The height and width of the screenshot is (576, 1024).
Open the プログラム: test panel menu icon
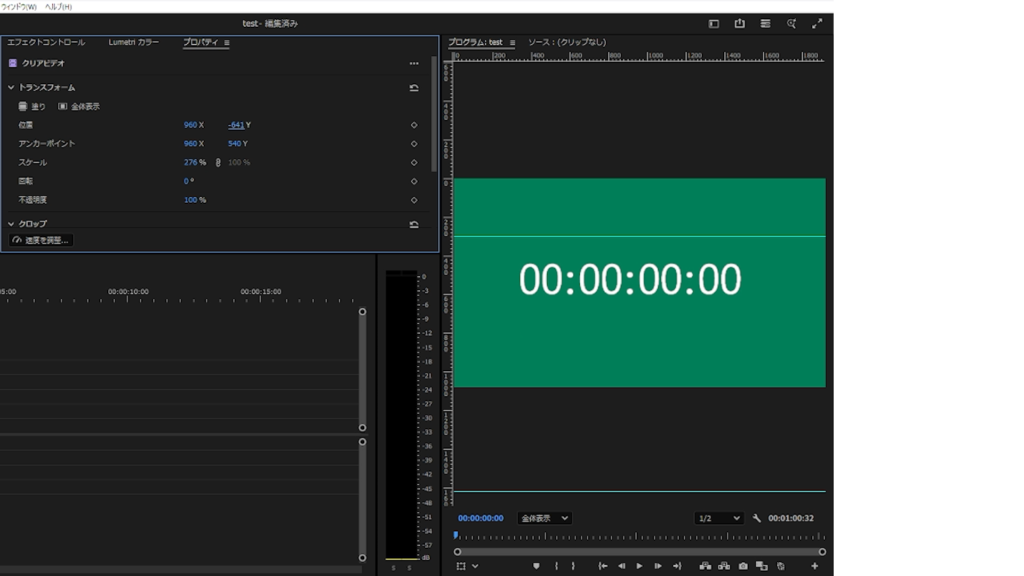coord(512,42)
